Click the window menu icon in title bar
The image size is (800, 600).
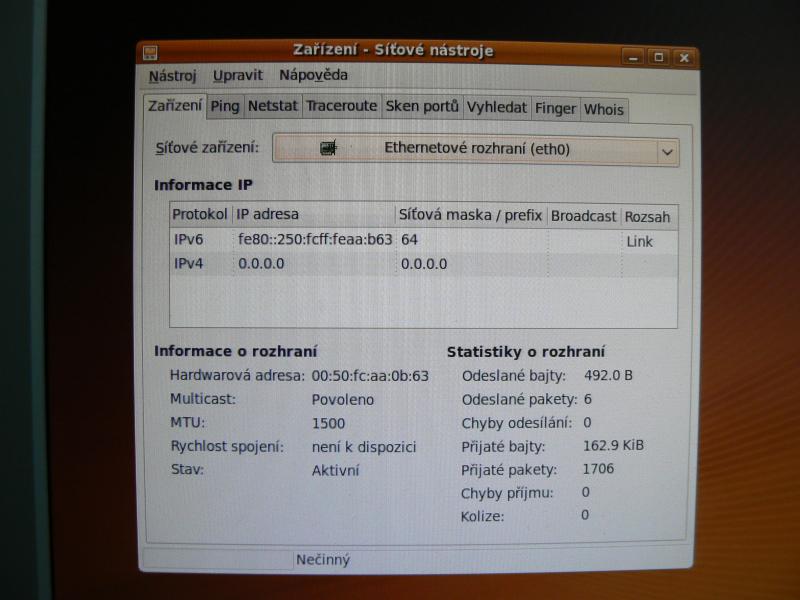point(151,52)
